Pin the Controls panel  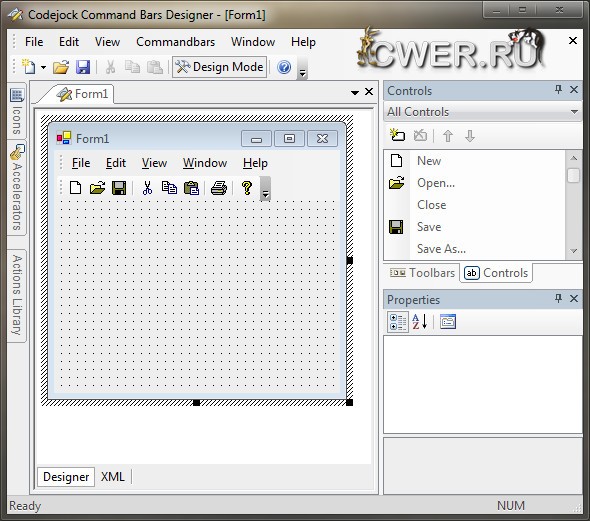558,90
